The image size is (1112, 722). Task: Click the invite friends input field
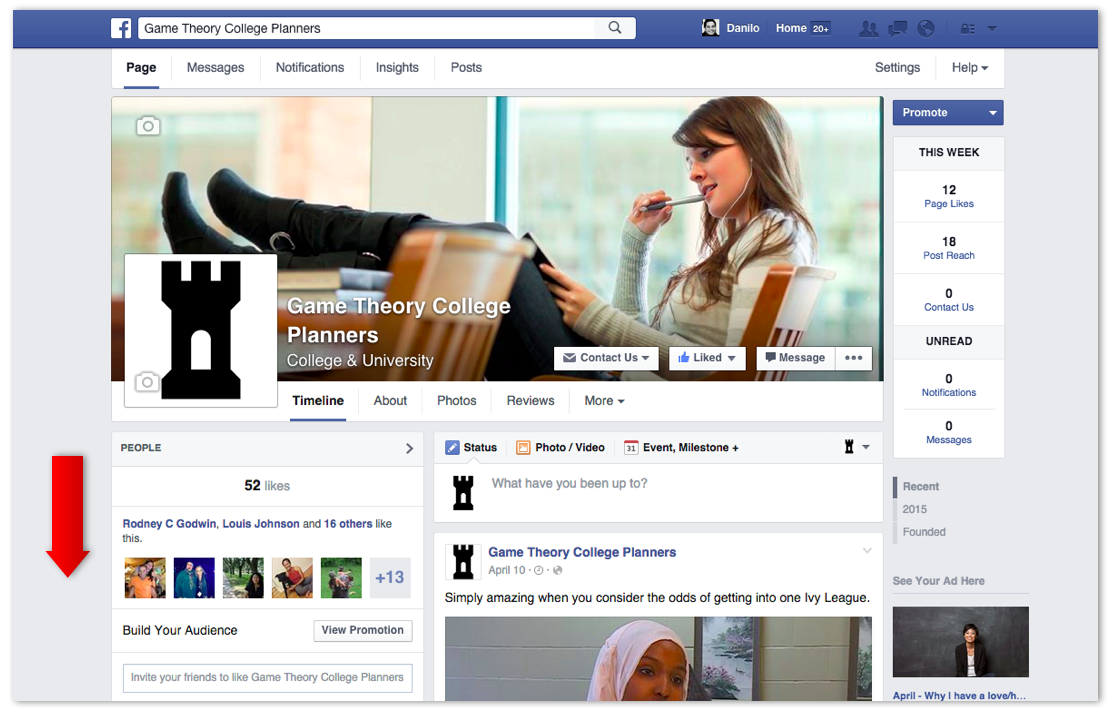point(267,677)
